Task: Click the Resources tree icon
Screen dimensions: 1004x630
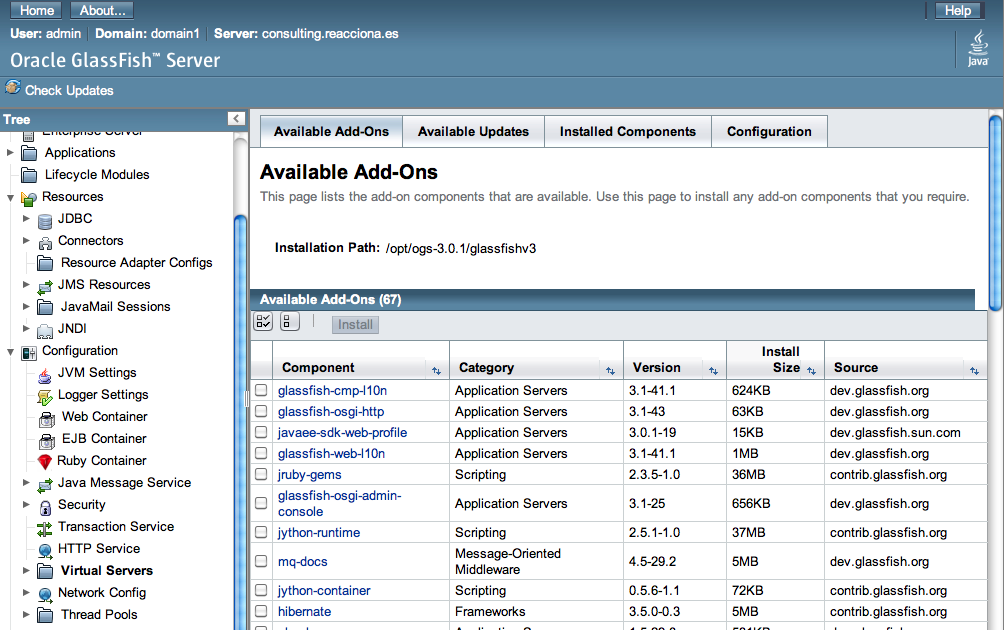Action: click(28, 198)
